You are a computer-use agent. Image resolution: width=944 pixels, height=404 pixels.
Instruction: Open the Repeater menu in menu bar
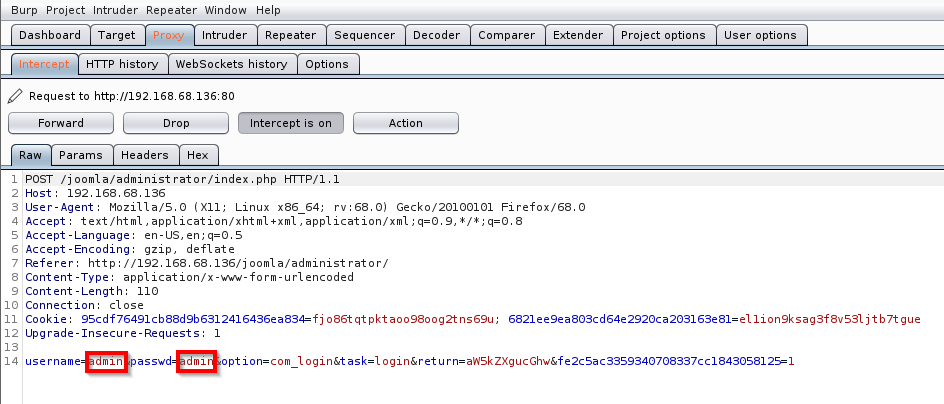click(x=172, y=10)
